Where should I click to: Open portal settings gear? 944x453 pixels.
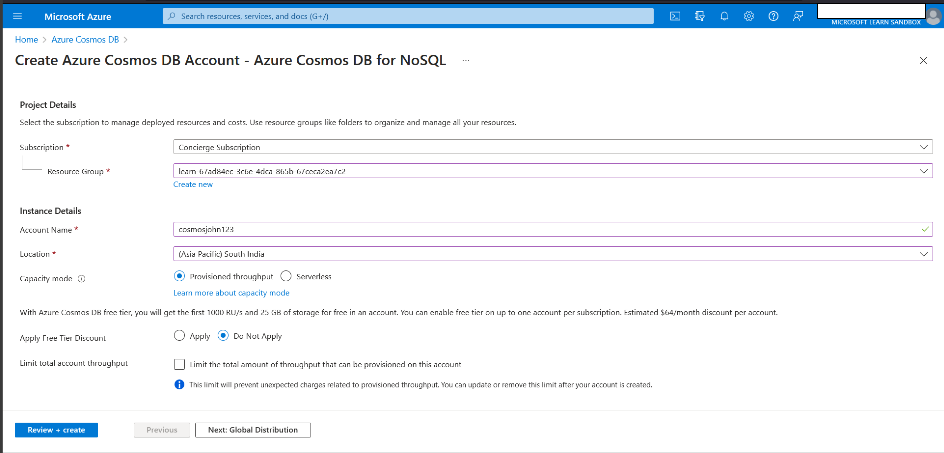[748, 16]
